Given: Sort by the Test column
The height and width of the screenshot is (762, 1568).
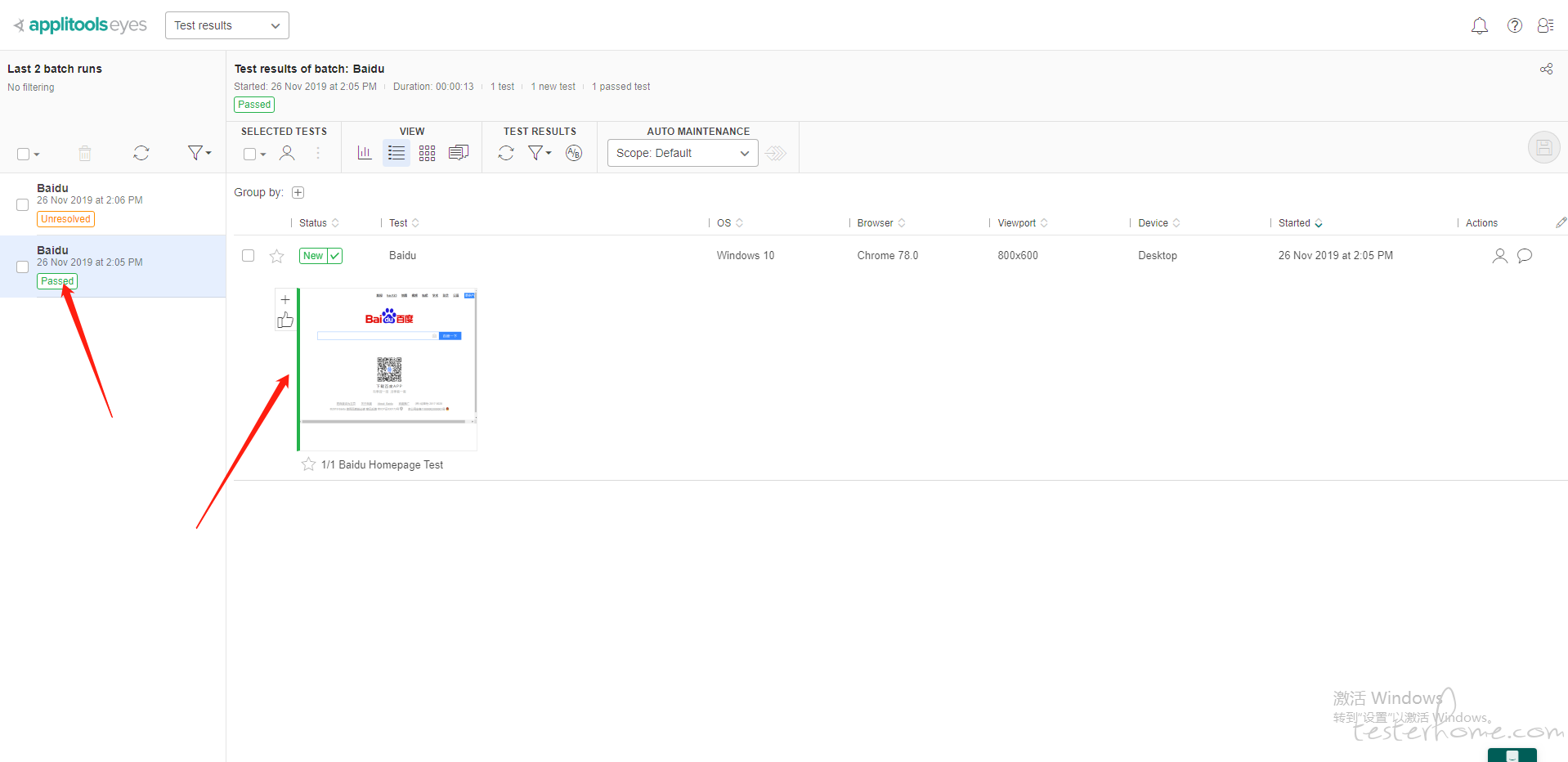Looking at the screenshot, I should coord(404,223).
